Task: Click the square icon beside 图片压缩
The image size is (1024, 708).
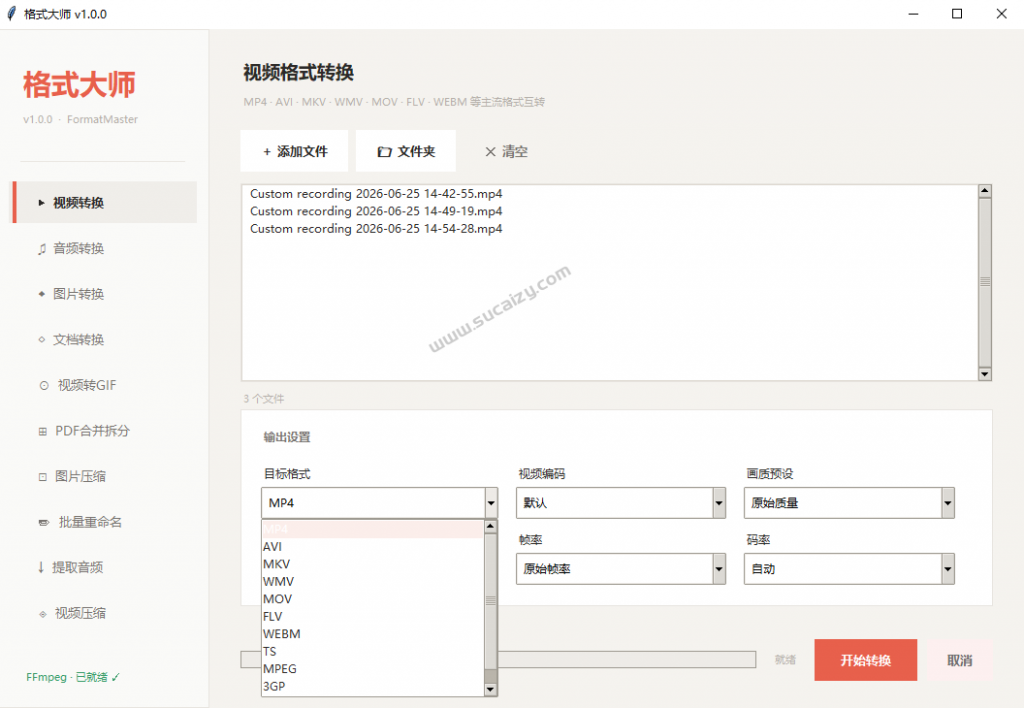Action: [x=42, y=477]
